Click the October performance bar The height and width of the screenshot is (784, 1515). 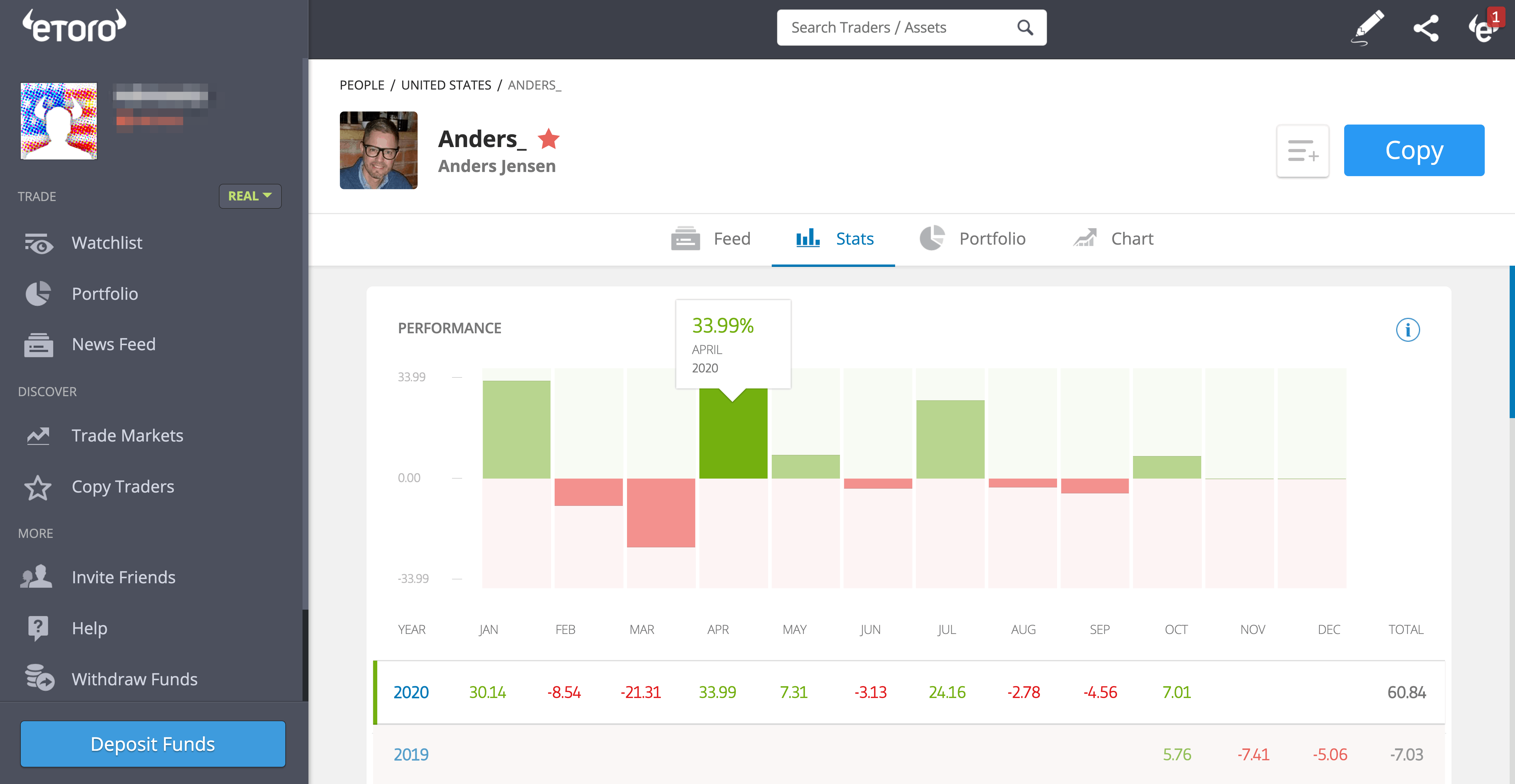pyautogui.click(x=1167, y=467)
